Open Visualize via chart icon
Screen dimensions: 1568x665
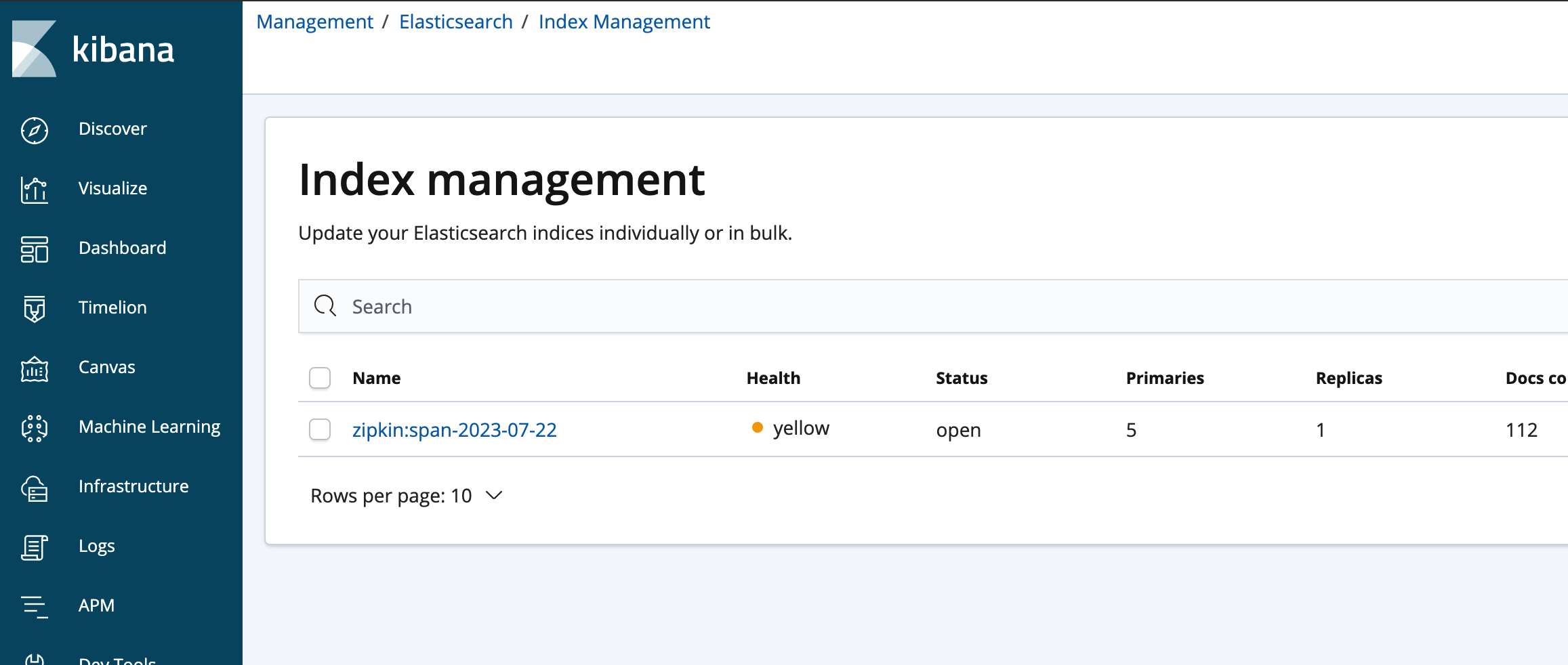point(35,190)
